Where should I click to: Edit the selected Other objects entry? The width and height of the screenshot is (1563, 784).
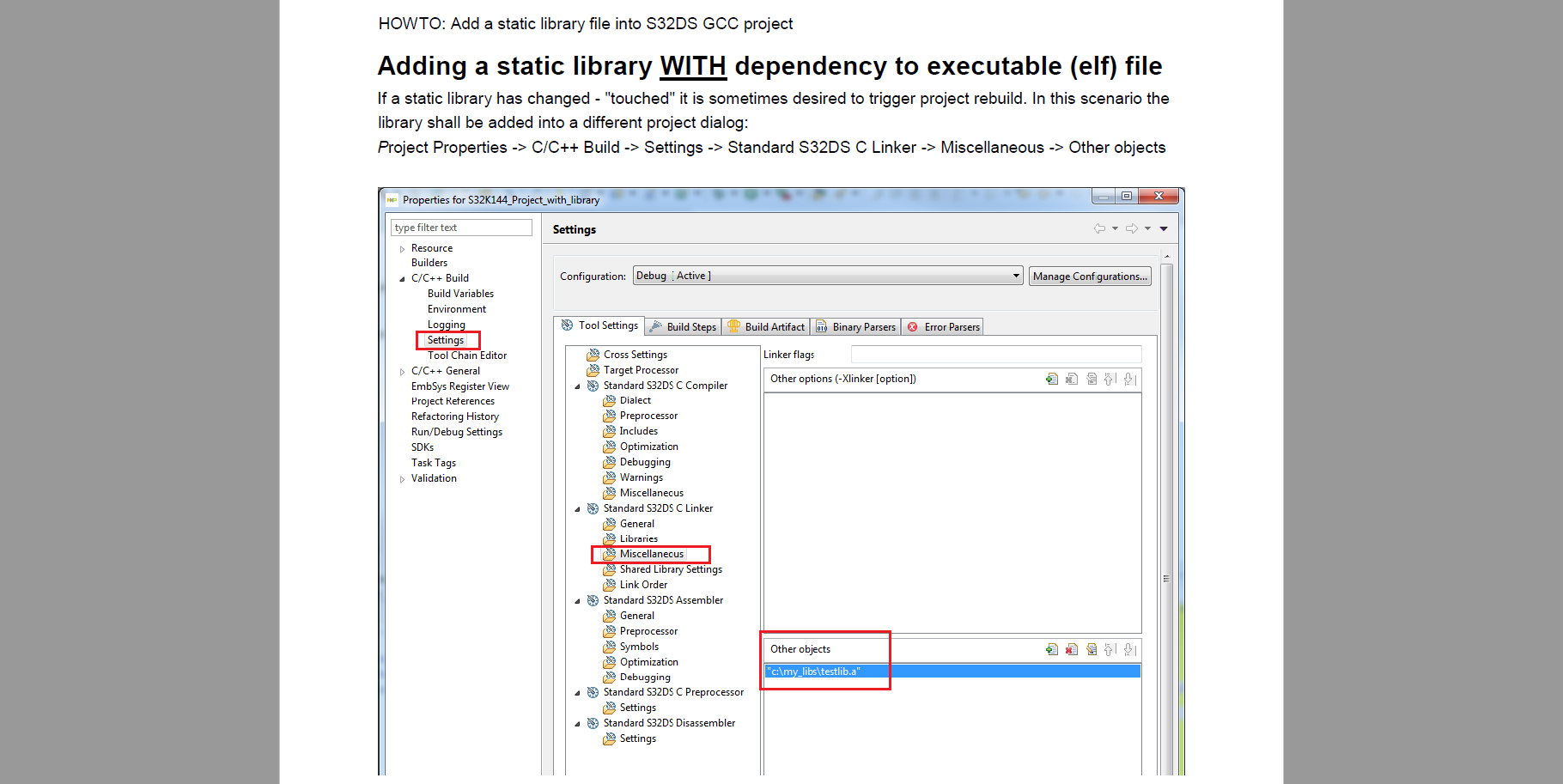[x=1092, y=649]
